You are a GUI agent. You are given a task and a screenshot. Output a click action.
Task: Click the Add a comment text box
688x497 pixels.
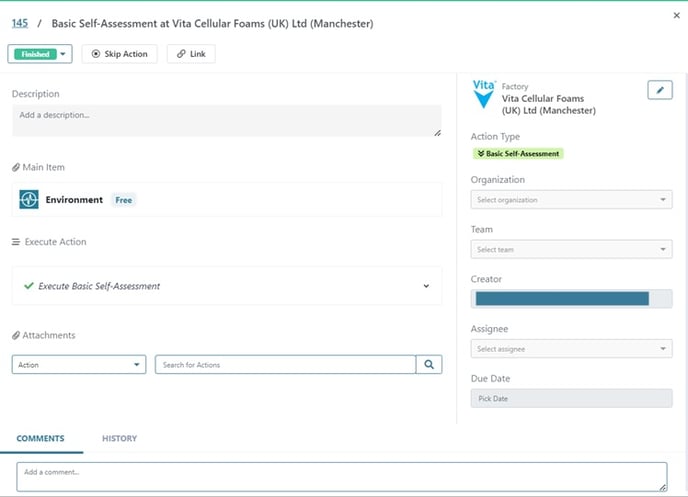click(x=342, y=477)
